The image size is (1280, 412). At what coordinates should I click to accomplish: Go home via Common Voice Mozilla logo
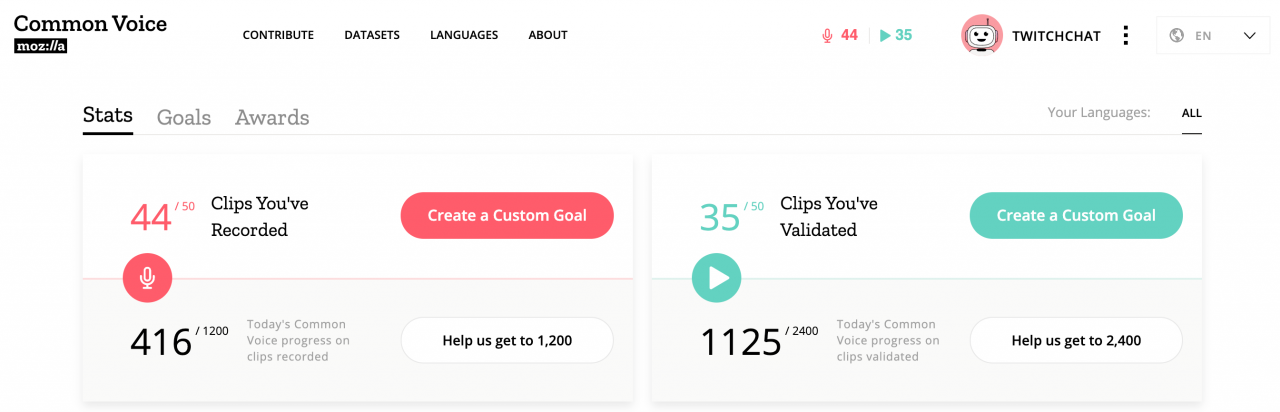(90, 33)
